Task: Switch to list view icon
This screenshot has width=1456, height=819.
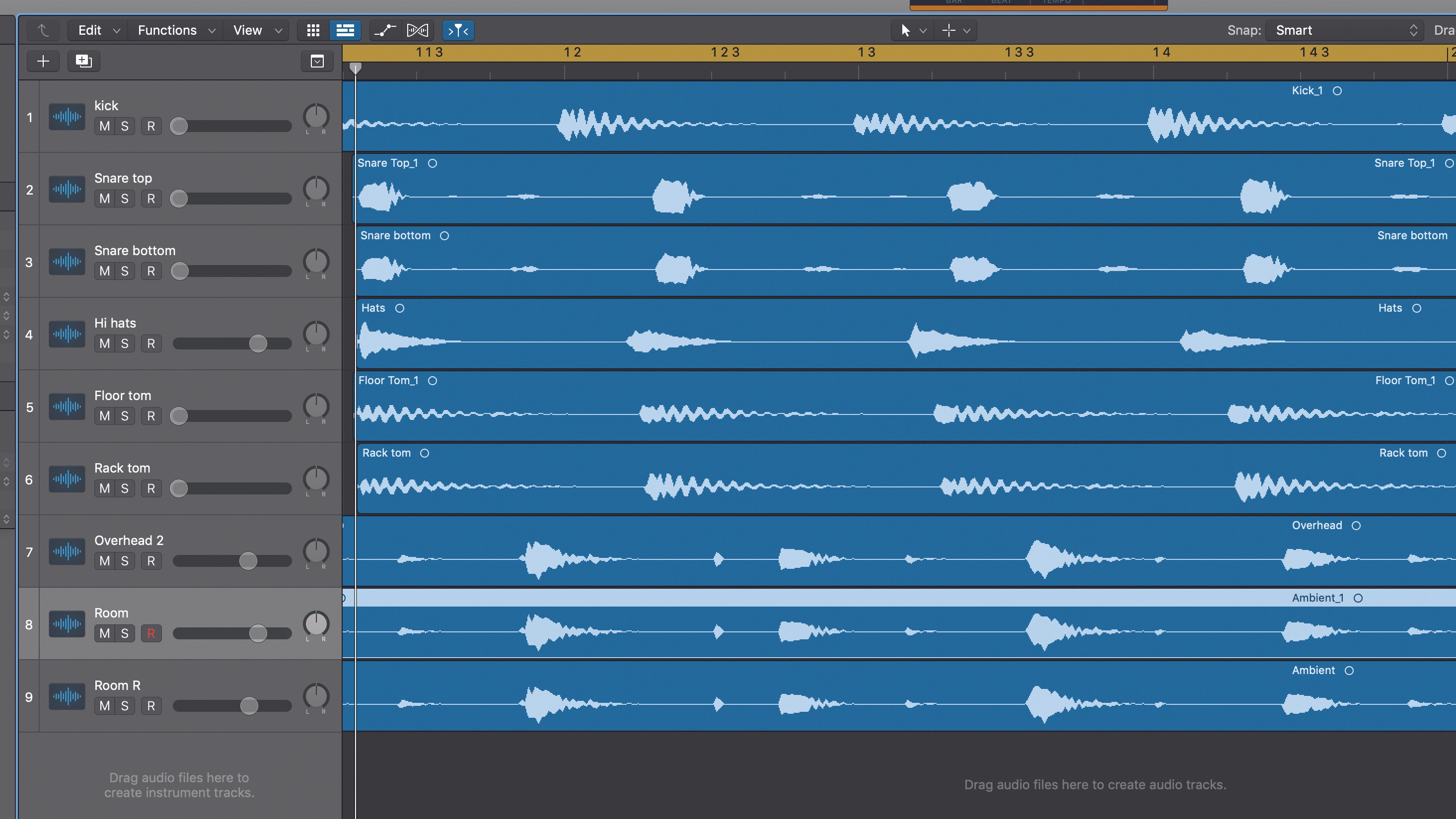Action: click(x=345, y=30)
